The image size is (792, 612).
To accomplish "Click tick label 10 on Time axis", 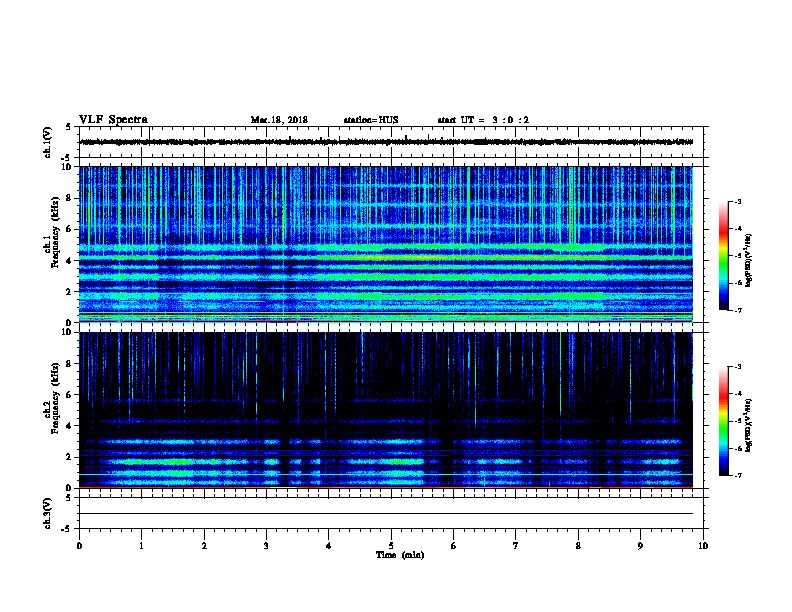I will point(703,545).
